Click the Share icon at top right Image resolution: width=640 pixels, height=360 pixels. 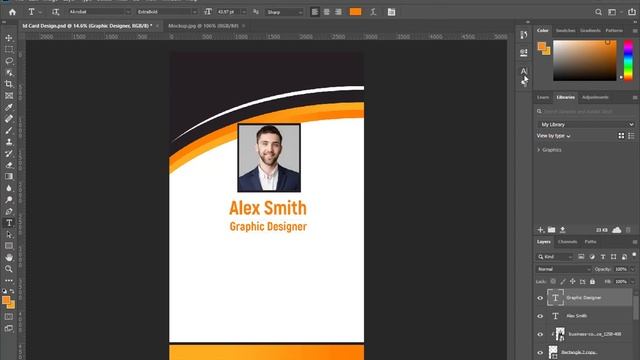click(x=631, y=12)
